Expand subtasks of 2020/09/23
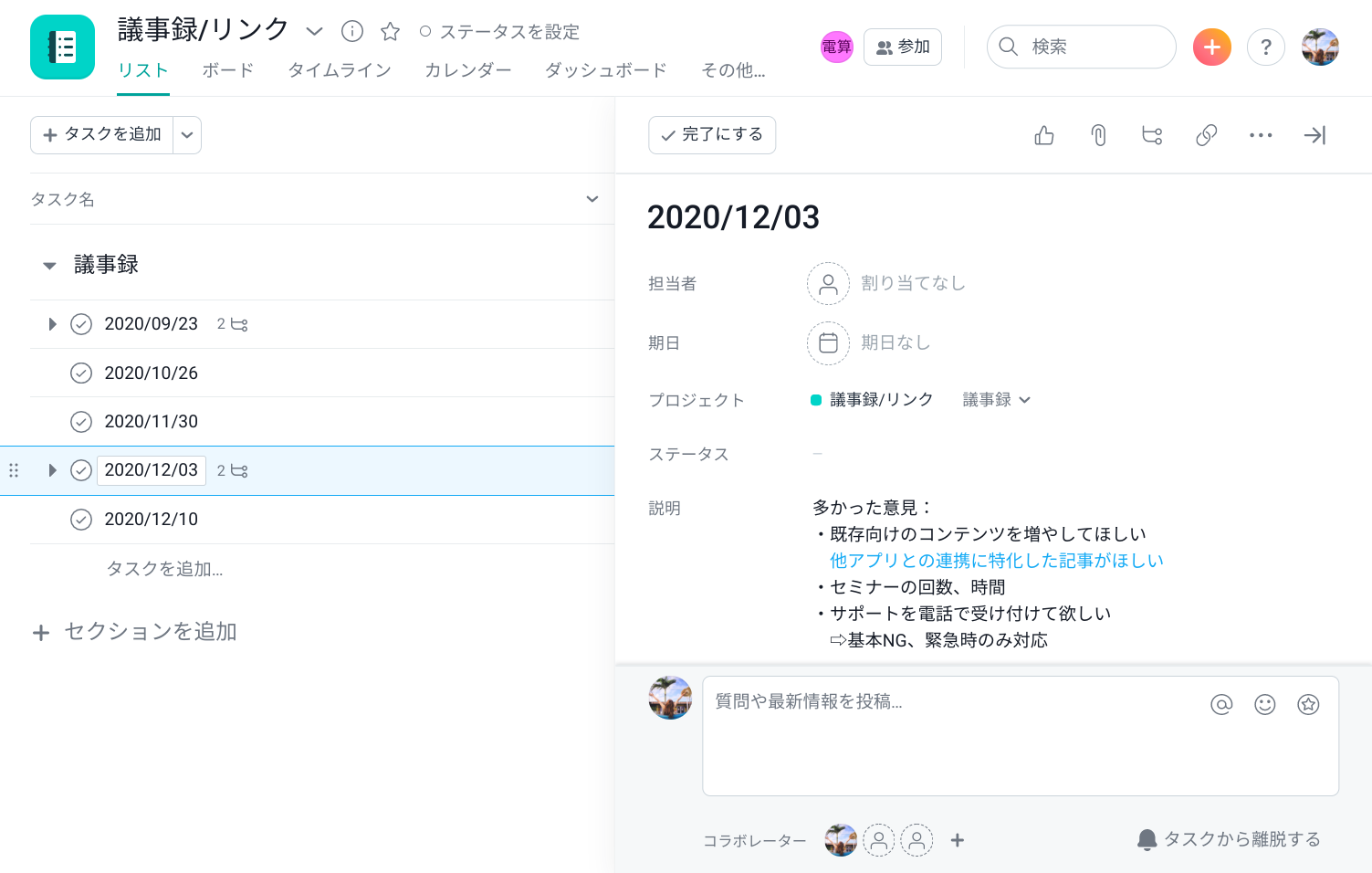The height and width of the screenshot is (873, 1372). pos(52,324)
